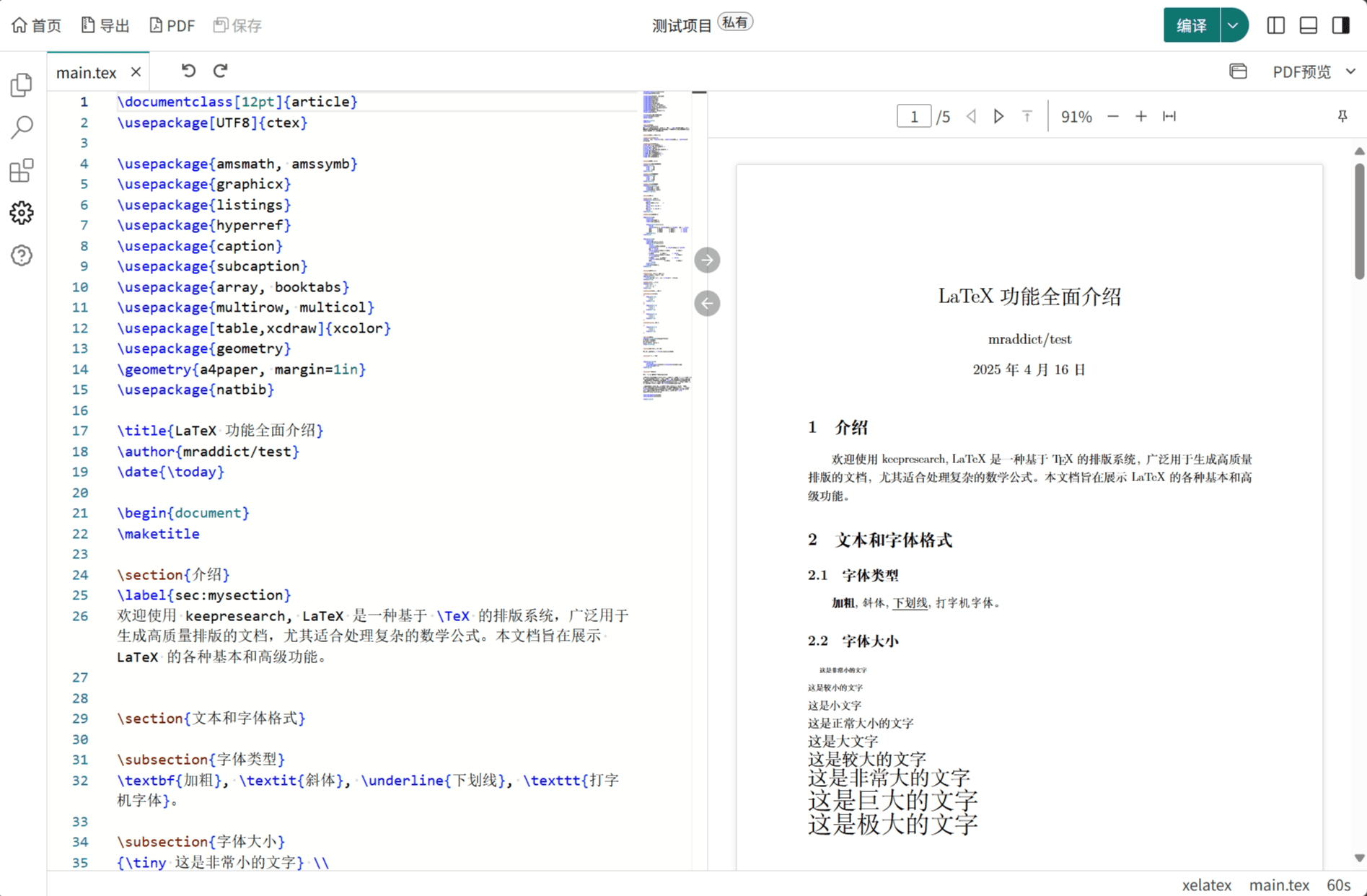This screenshot has width=1367, height=896.
Task: Click the 导出 export button
Action: (105, 25)
